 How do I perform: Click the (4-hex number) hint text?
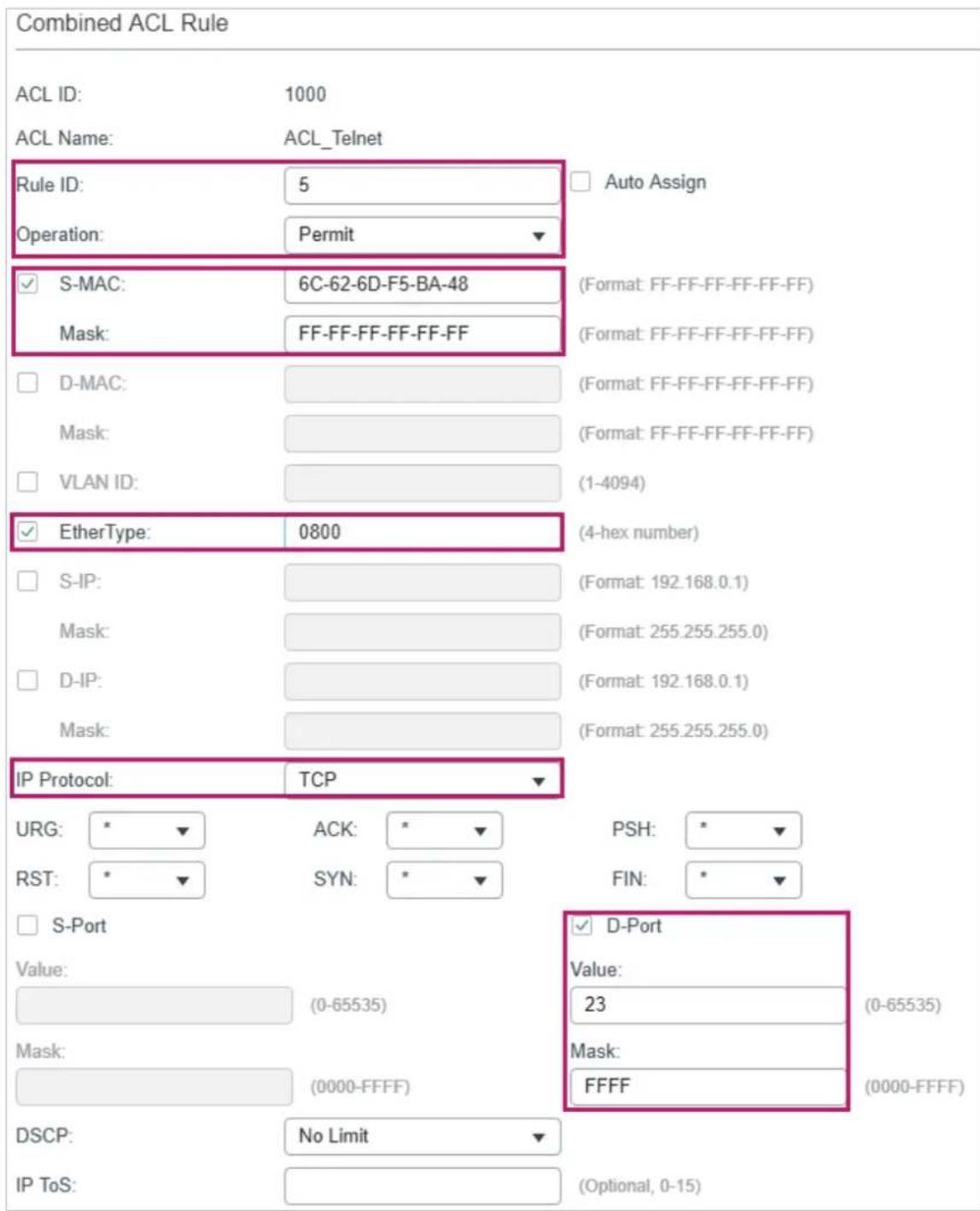coord(639,533)
